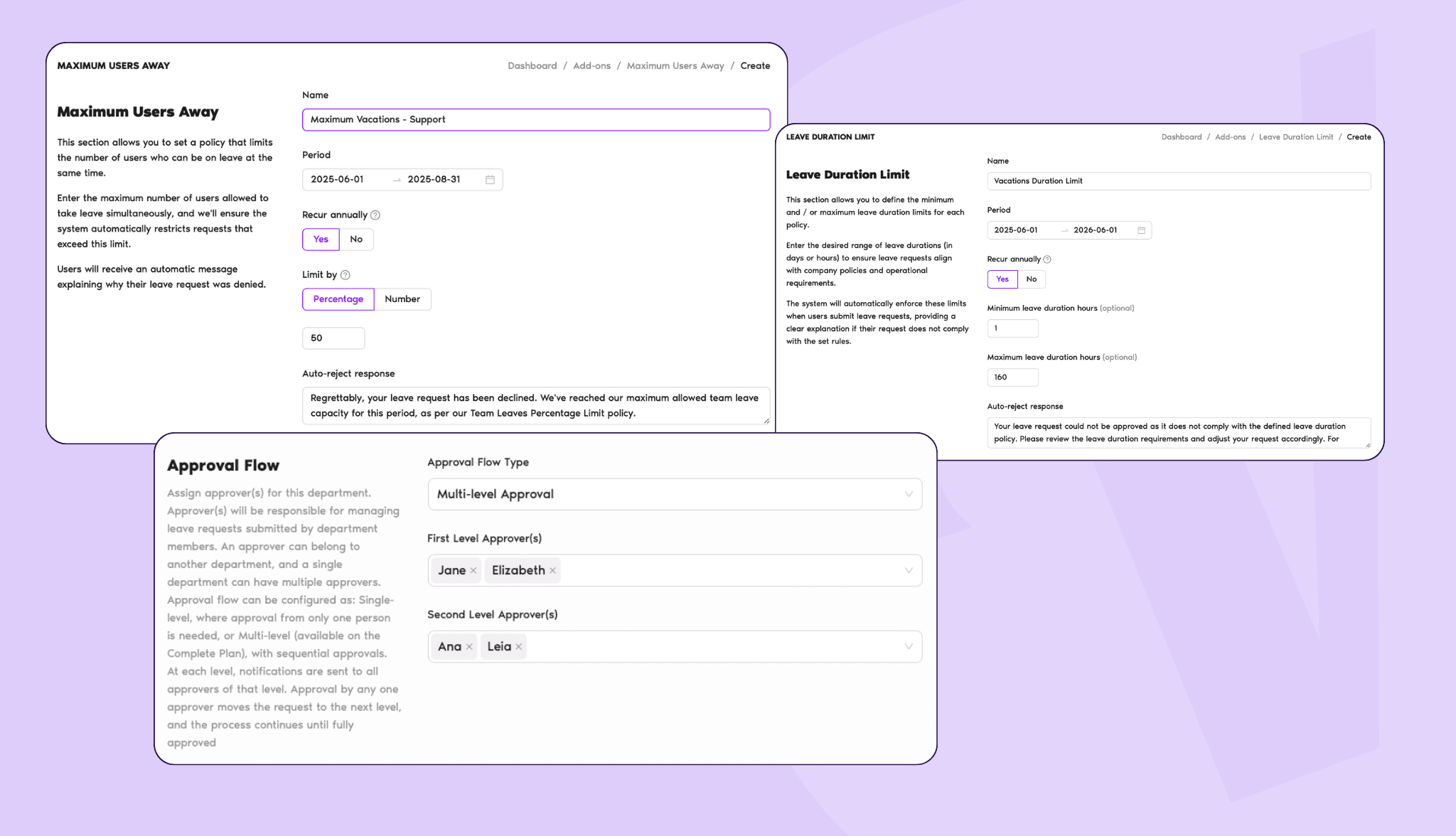Click the 'No' button under Recur annually
The height and width of the screenshot is (836, 1456).
point(356,239)
